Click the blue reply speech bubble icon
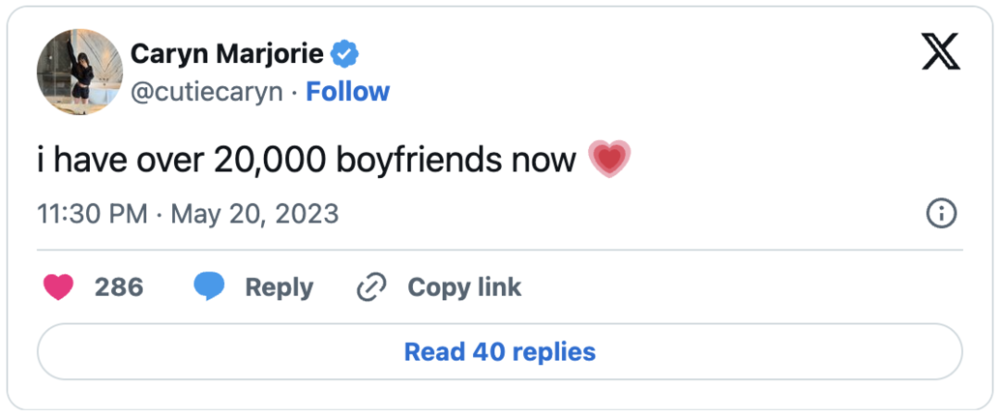 click(x=209, y=287)
